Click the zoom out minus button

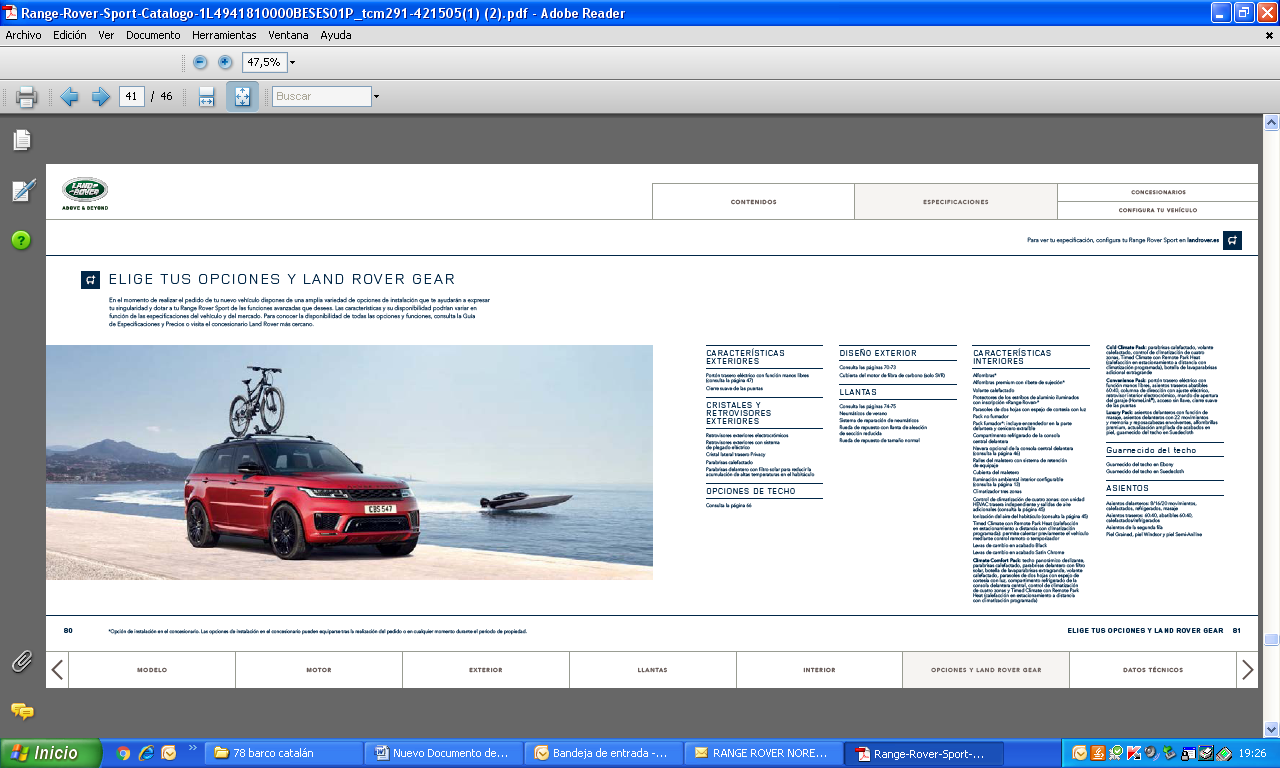(200, 62)
